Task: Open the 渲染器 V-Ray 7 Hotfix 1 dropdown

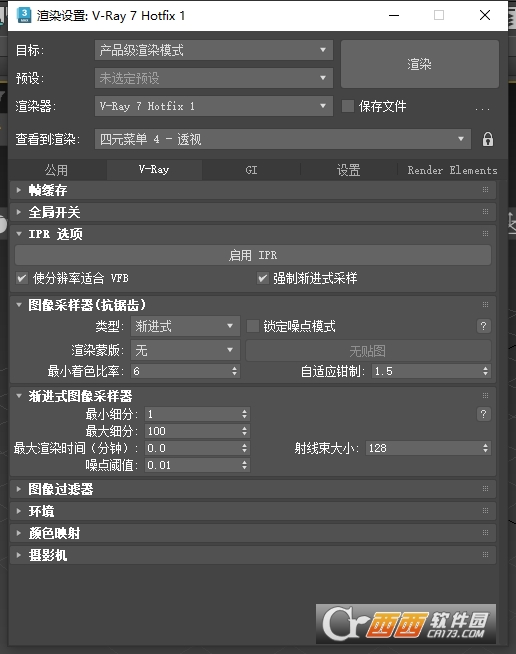Action: pos(214,106)
